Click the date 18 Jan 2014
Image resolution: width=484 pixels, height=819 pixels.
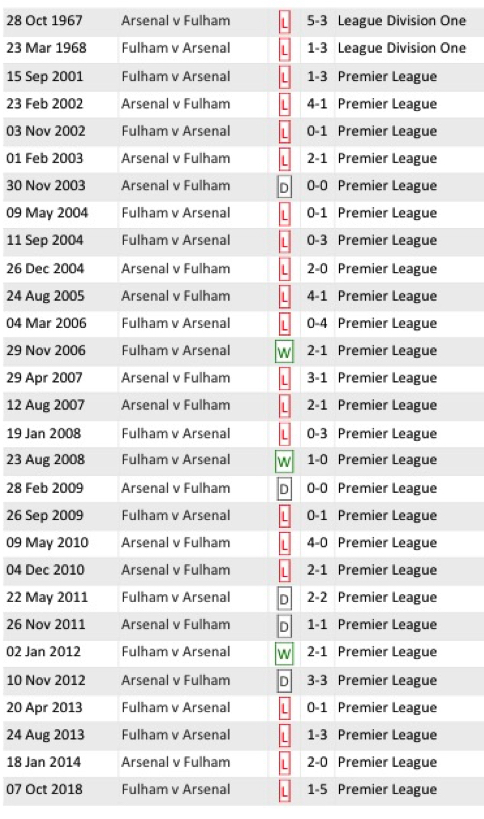click(44, 762)
